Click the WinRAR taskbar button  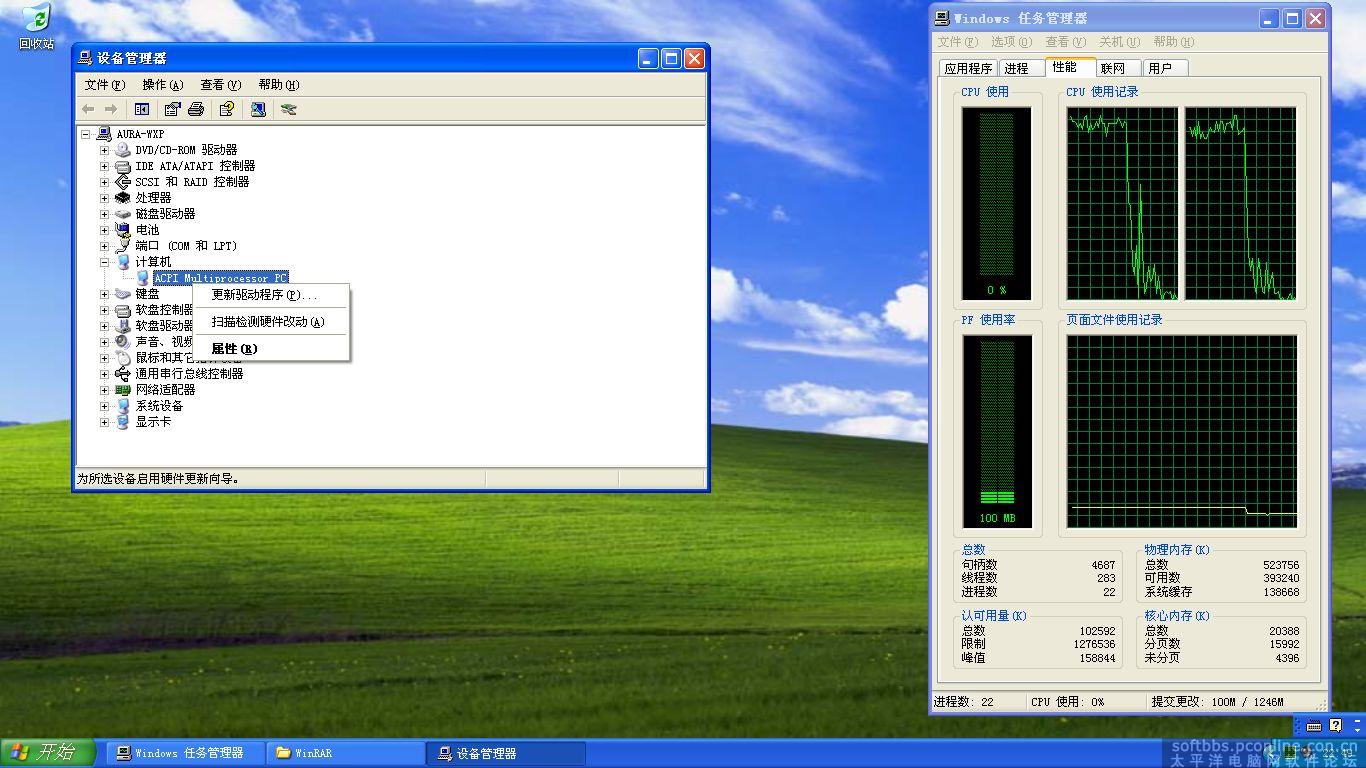point(346,753)
